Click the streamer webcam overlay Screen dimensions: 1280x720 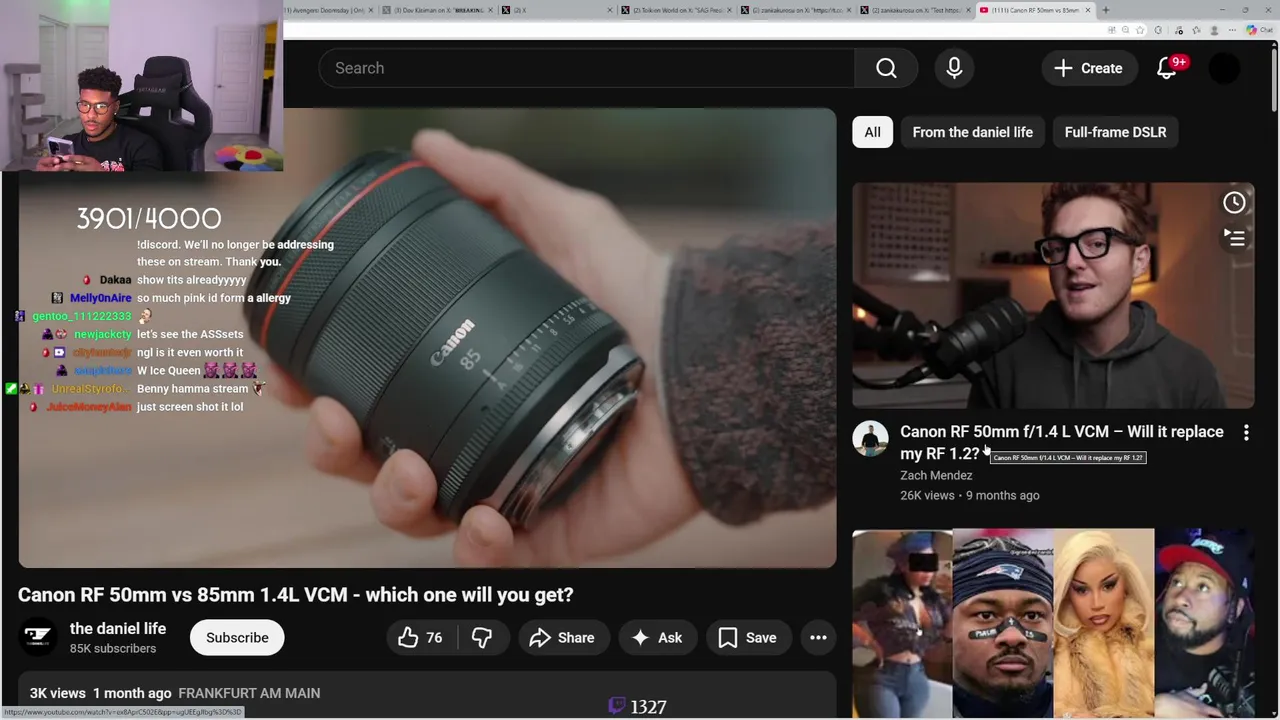141,86
